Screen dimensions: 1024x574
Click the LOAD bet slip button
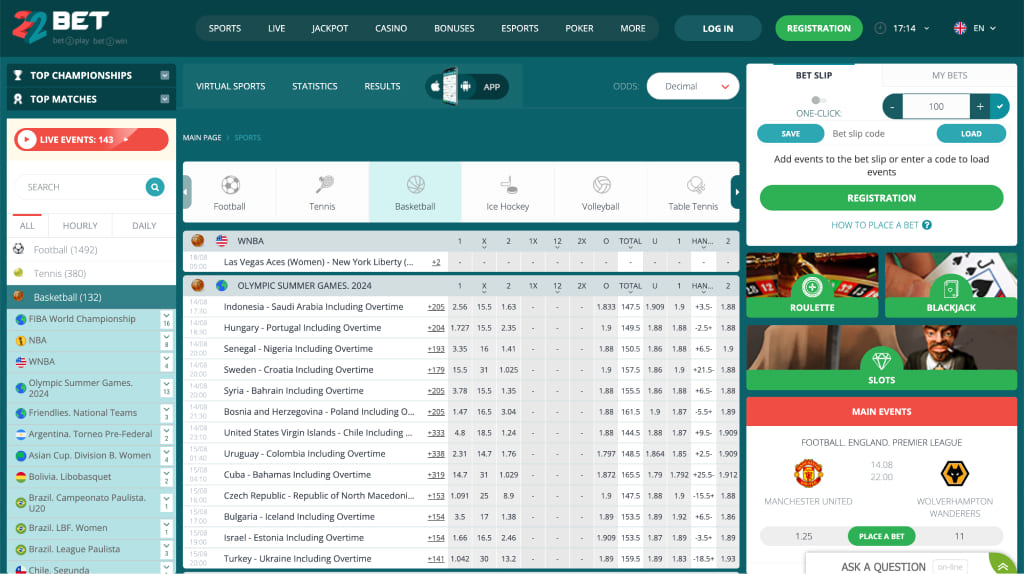tap(971, 133)
